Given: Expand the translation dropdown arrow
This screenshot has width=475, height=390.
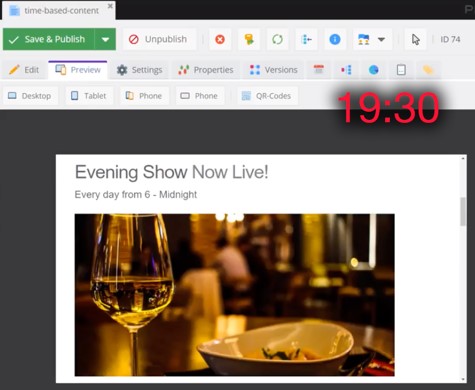Looking at the screenshot, I should coord(382,39).
